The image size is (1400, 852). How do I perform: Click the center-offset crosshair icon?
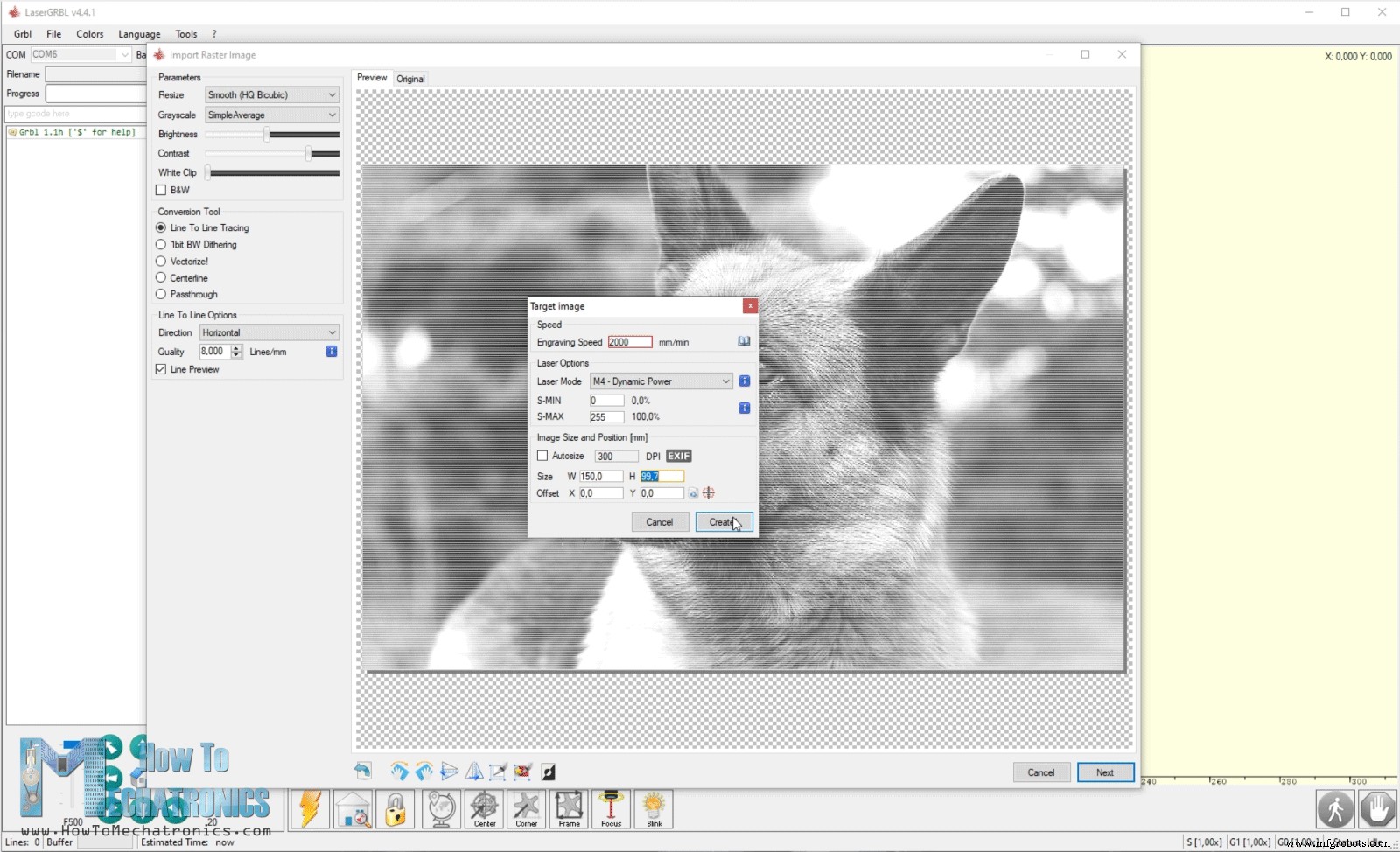709,493
